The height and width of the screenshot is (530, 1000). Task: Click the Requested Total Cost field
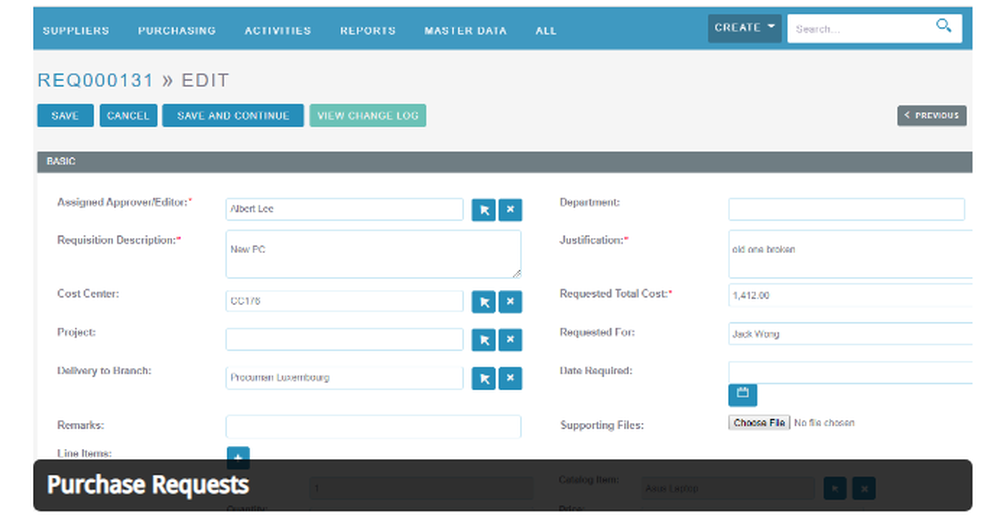tap(850, 295)
